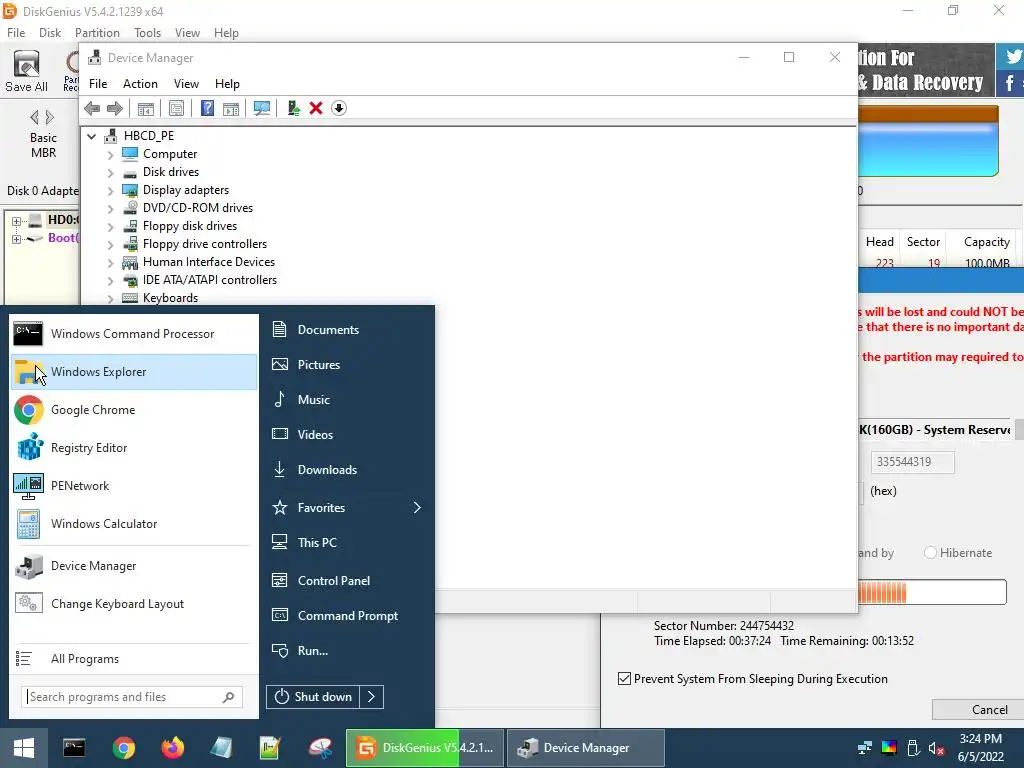Click the Chrome icon on the taskbar

tap(123, 748)
